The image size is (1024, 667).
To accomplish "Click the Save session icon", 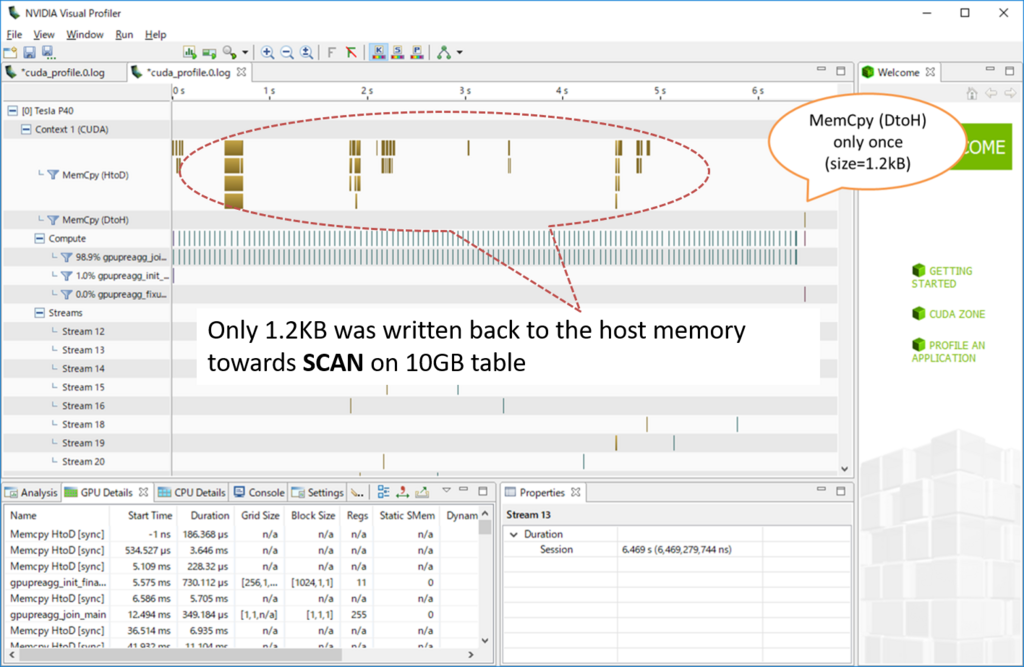I will click(29, 53).
